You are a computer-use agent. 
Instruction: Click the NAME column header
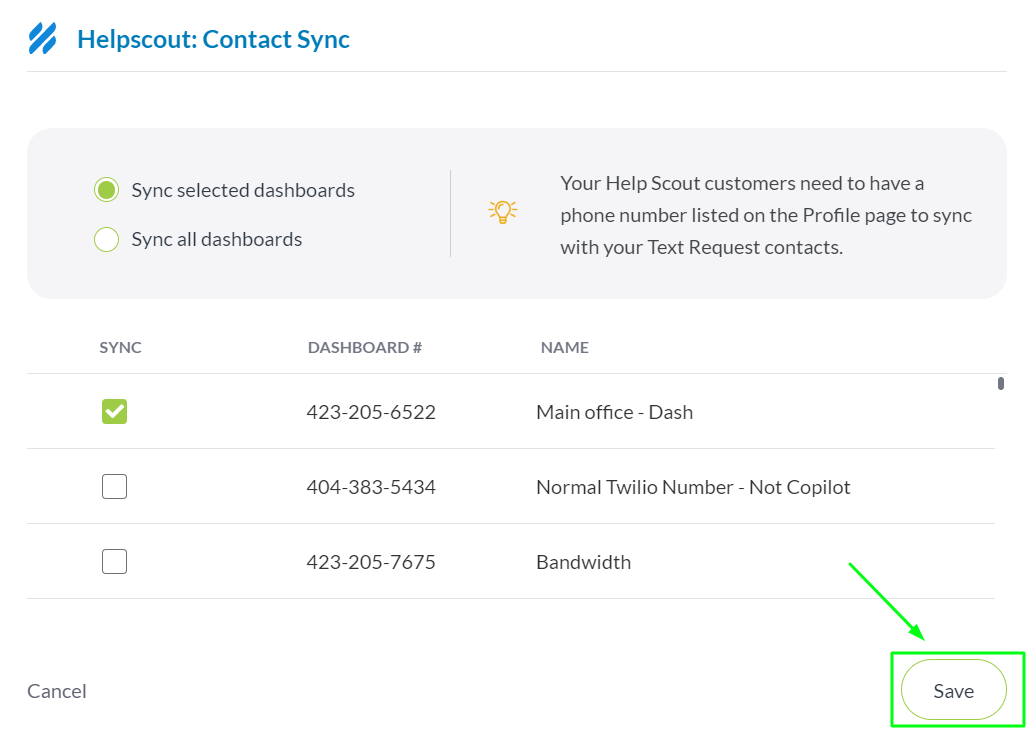point(564,348)
